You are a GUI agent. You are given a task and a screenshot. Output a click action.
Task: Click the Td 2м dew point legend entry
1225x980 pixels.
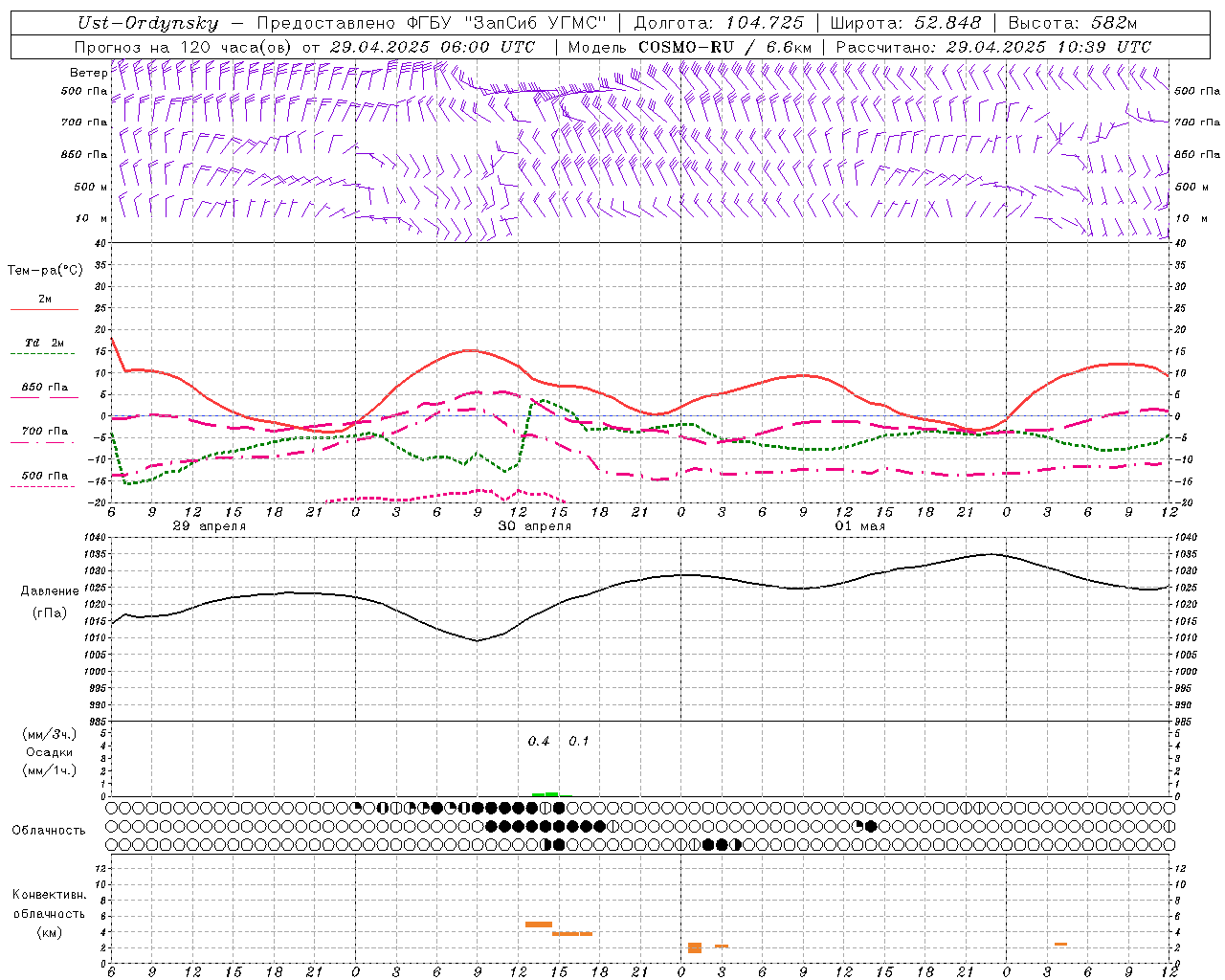[x=44, y=347]
